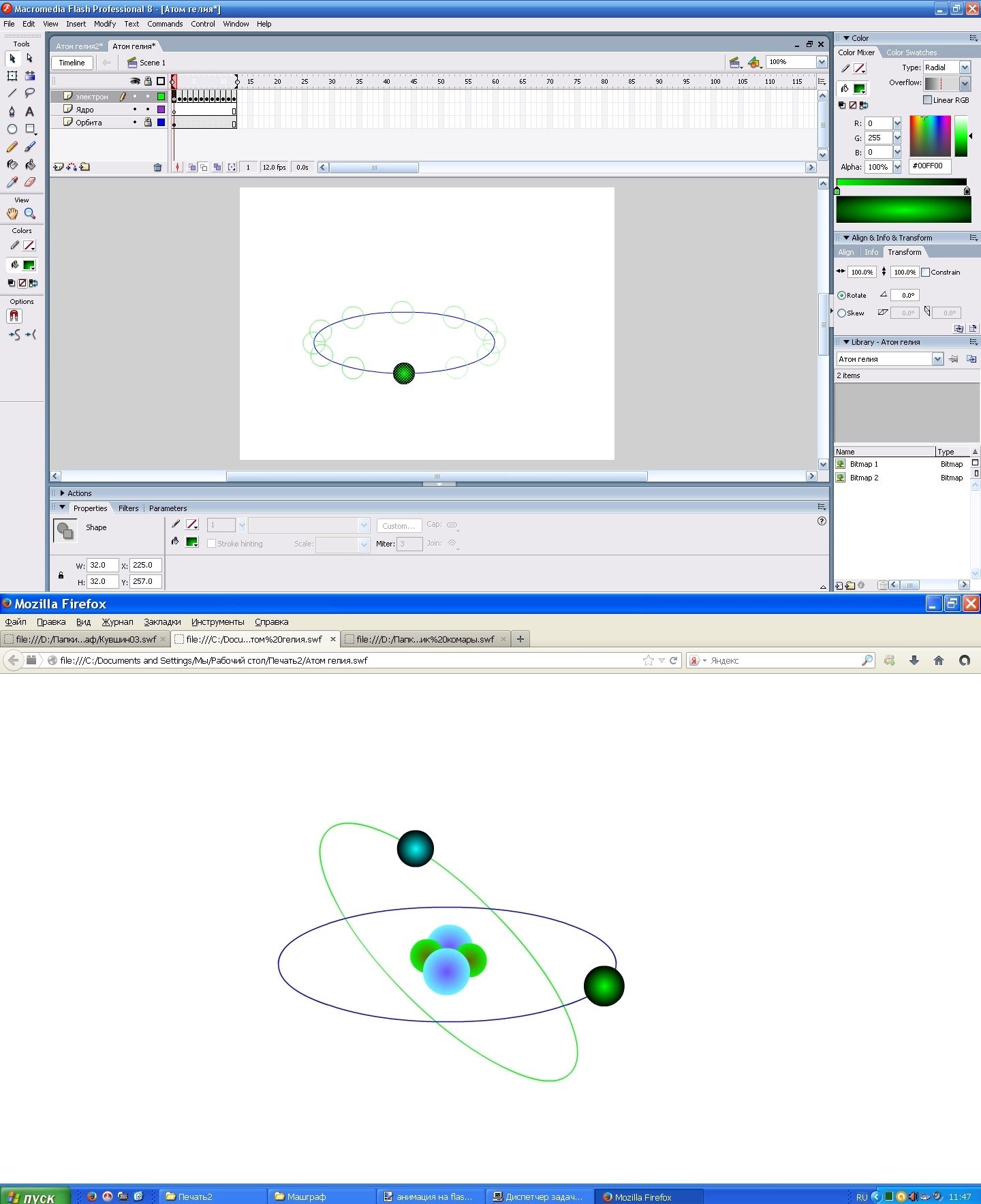The width and height of the screenshot is (981, 1204).
Task: Click the Edit Symbols icon
Action: click(754, 63)
